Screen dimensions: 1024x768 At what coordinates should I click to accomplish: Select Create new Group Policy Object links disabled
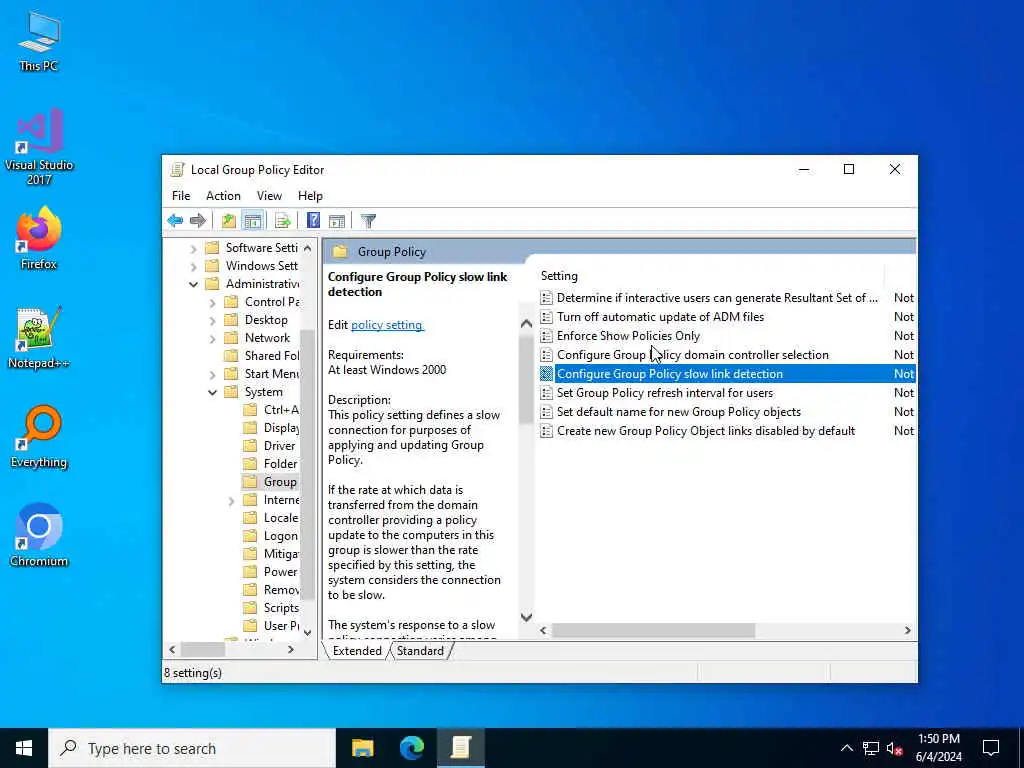click(727, 431)
